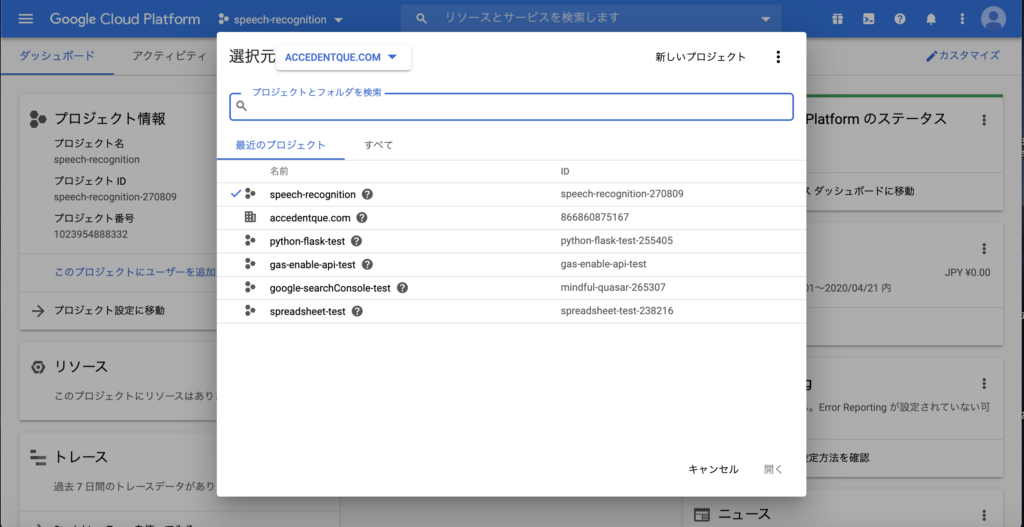
Task: Open notifications bell icon
Action: click(x=931, y=19)
